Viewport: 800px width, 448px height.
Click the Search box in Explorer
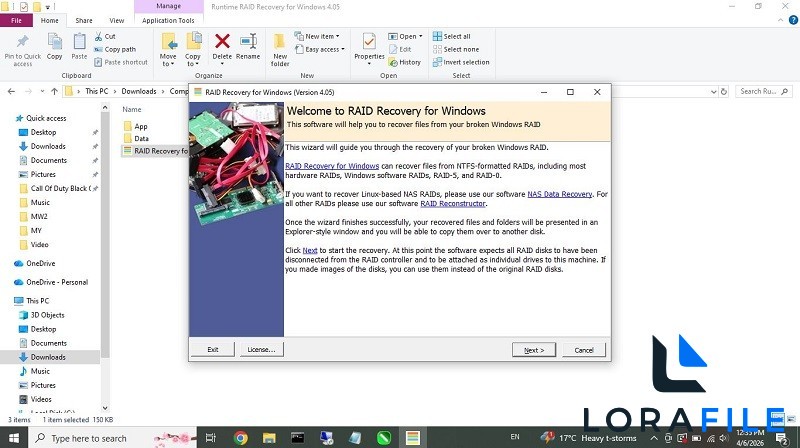[x=763, y=91]
